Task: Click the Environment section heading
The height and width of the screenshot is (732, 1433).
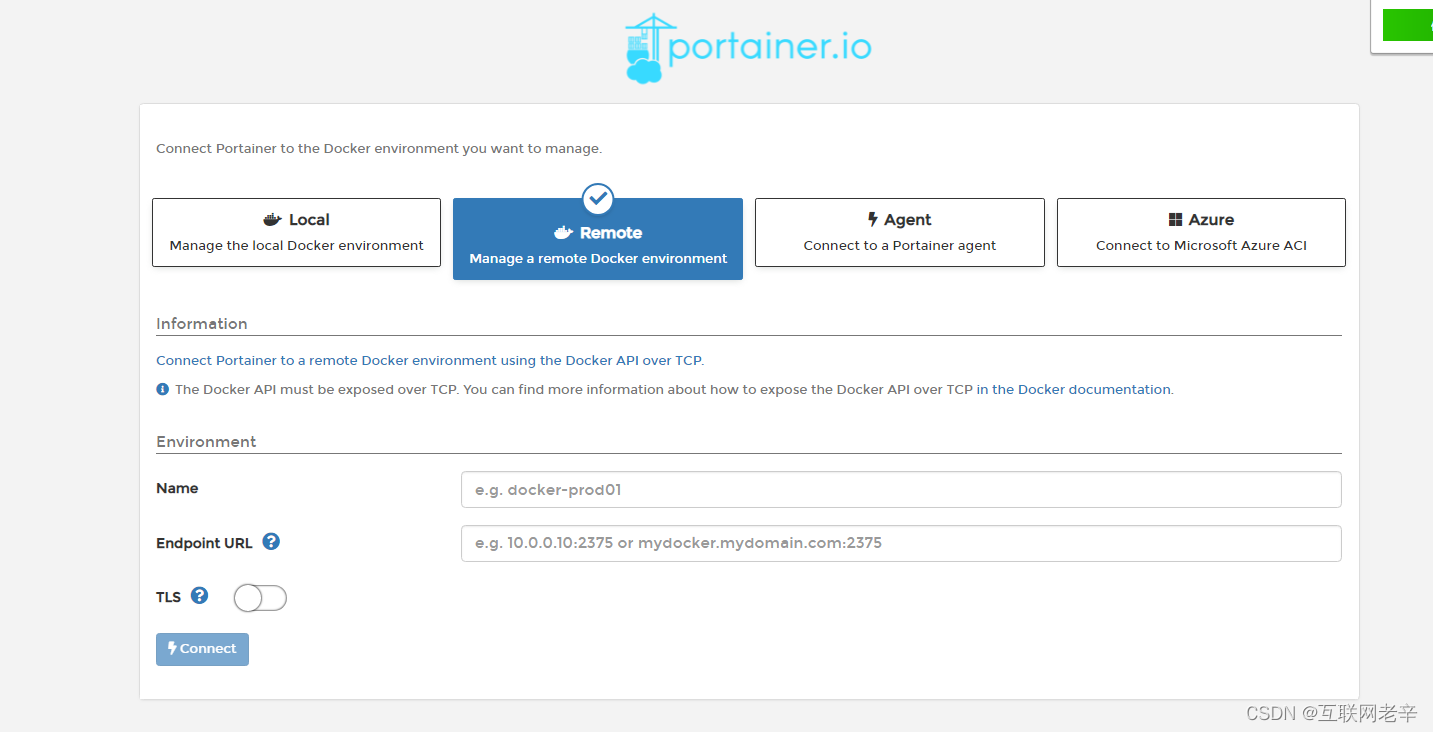Action: pos(206,442)
